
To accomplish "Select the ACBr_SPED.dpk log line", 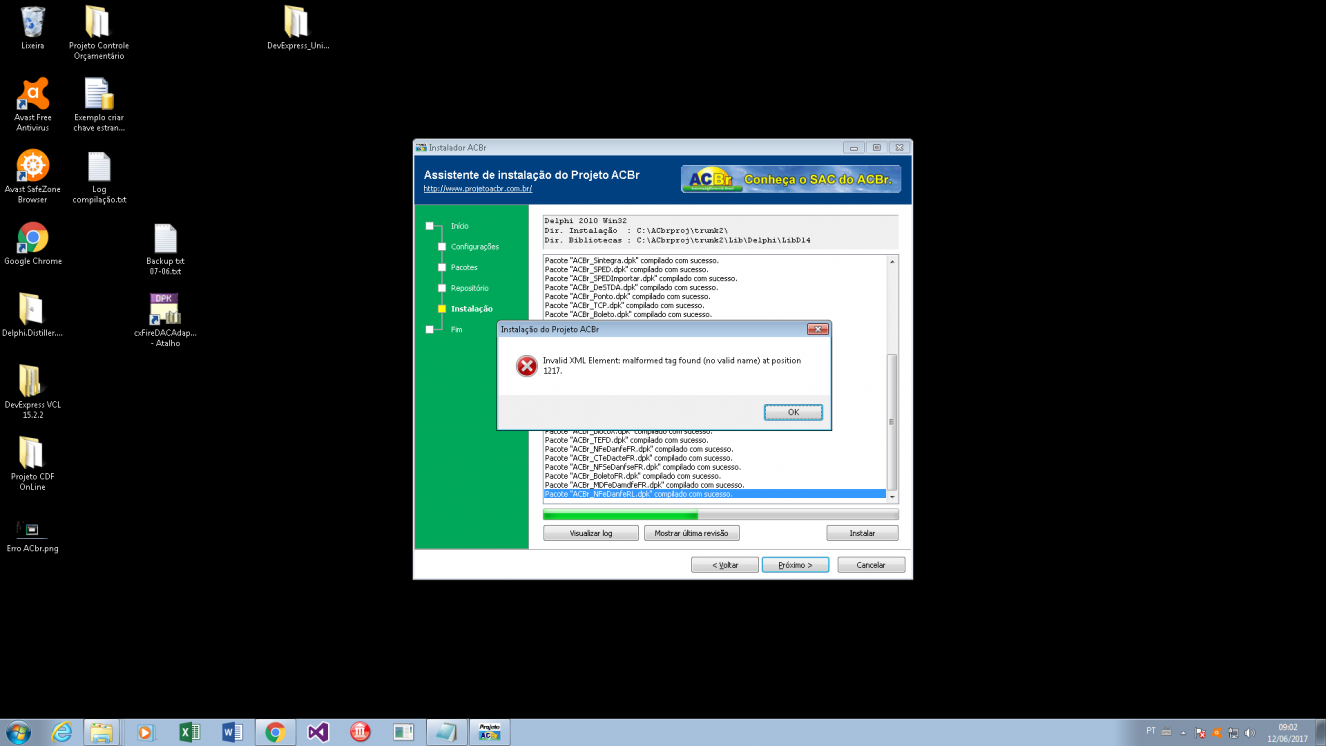I will pyautogui.click(x=715, y=269).
